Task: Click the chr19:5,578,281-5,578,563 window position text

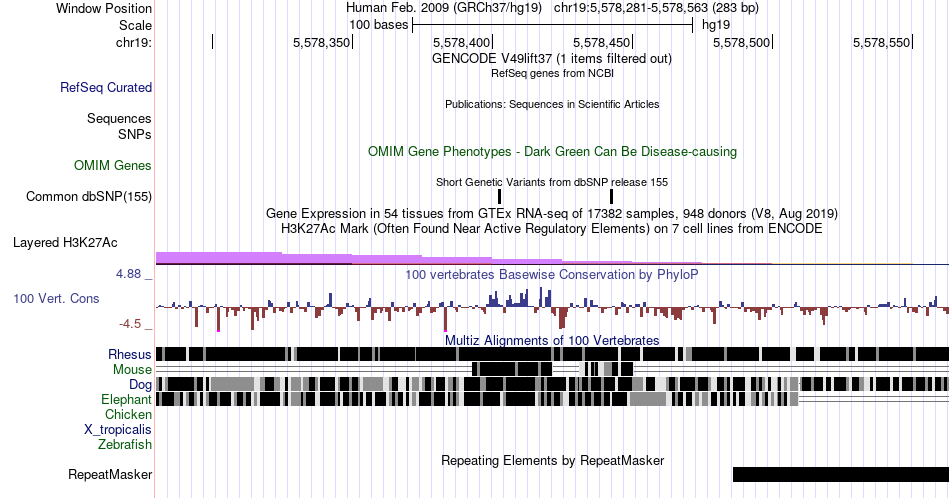Action: 656,8
